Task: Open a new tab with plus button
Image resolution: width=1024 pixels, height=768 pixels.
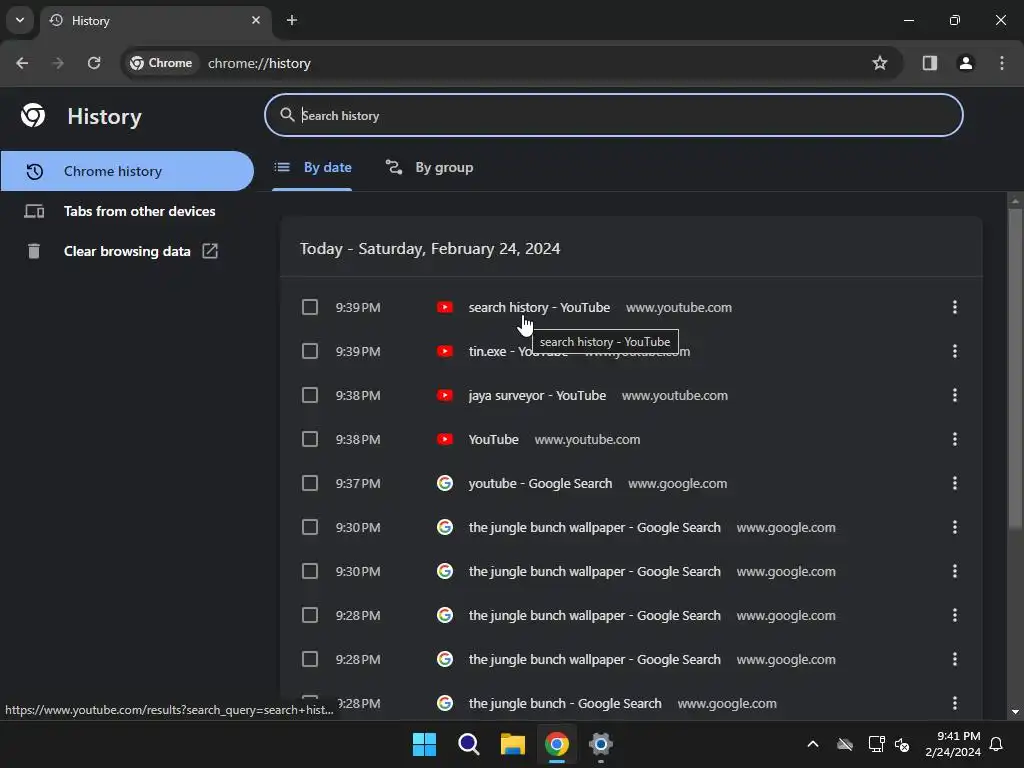Action: coord(292,20)
